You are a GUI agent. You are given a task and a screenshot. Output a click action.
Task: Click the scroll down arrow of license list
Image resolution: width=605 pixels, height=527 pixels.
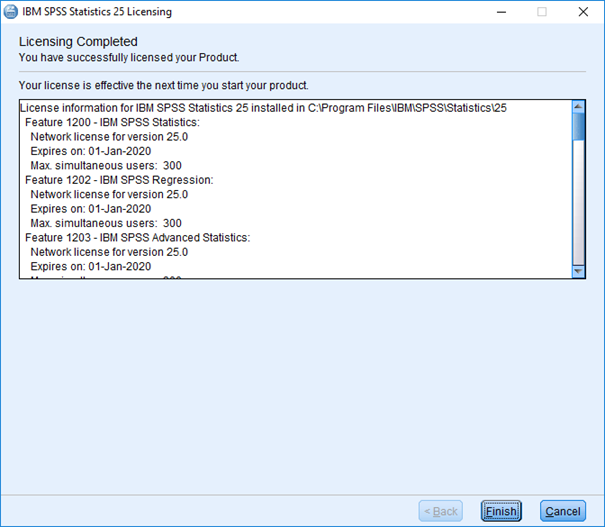click(x=578, y=271)
